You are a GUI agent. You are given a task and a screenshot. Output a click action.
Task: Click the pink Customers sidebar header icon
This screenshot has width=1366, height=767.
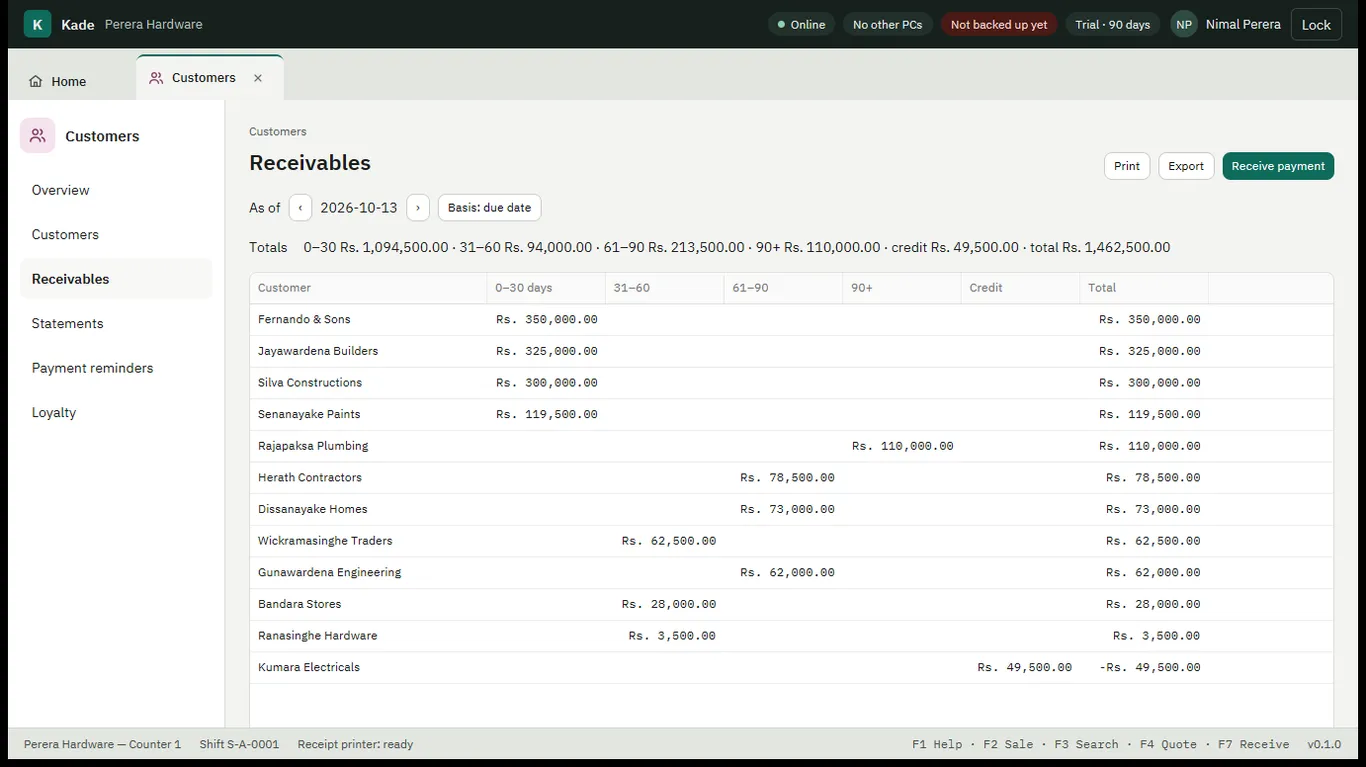point(38,136)
